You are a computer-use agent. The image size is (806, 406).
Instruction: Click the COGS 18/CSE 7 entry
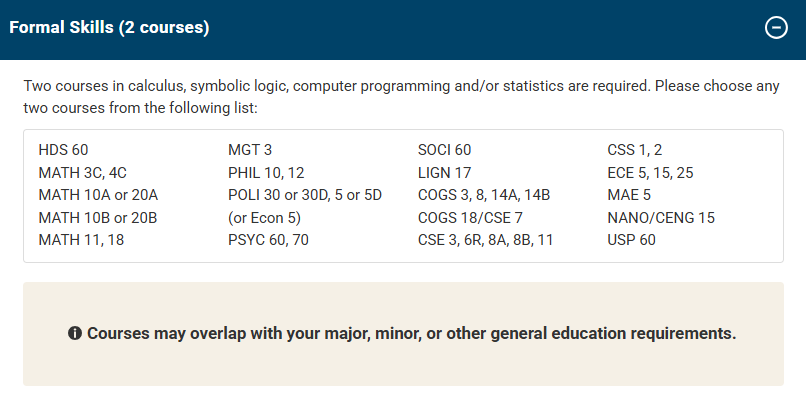click(470, 217)
